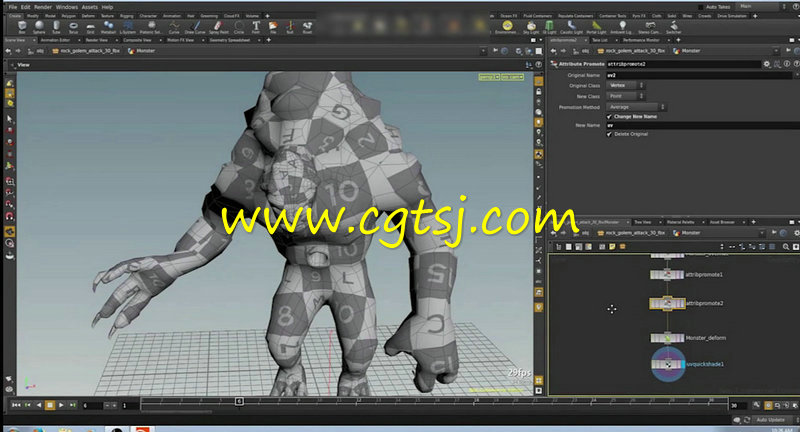Open the persp viewport dropdown

(489, 77)
